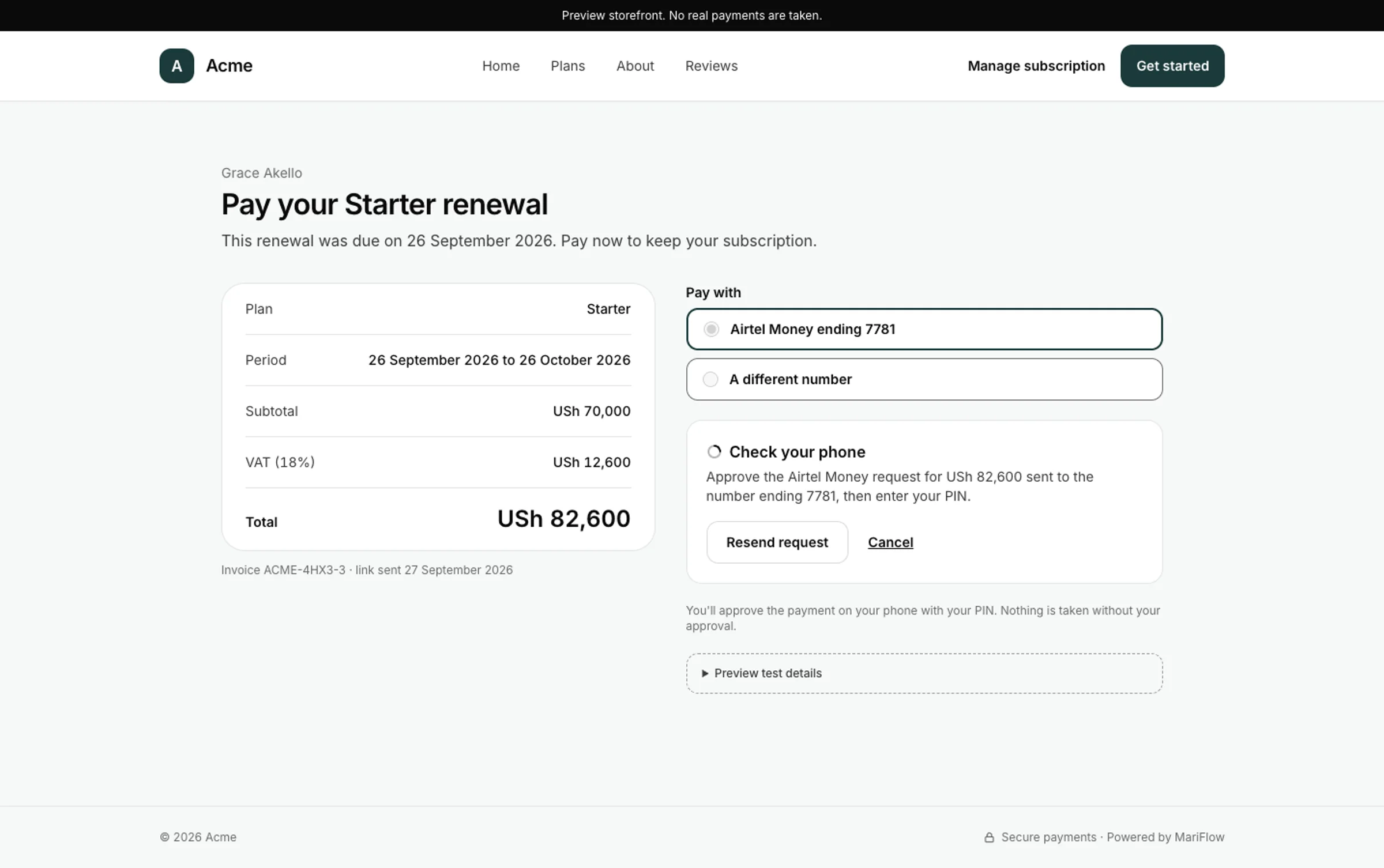Click the loading spinner beside Check your phone
This screenshot has height=868, width=1384.
[714, 452]
